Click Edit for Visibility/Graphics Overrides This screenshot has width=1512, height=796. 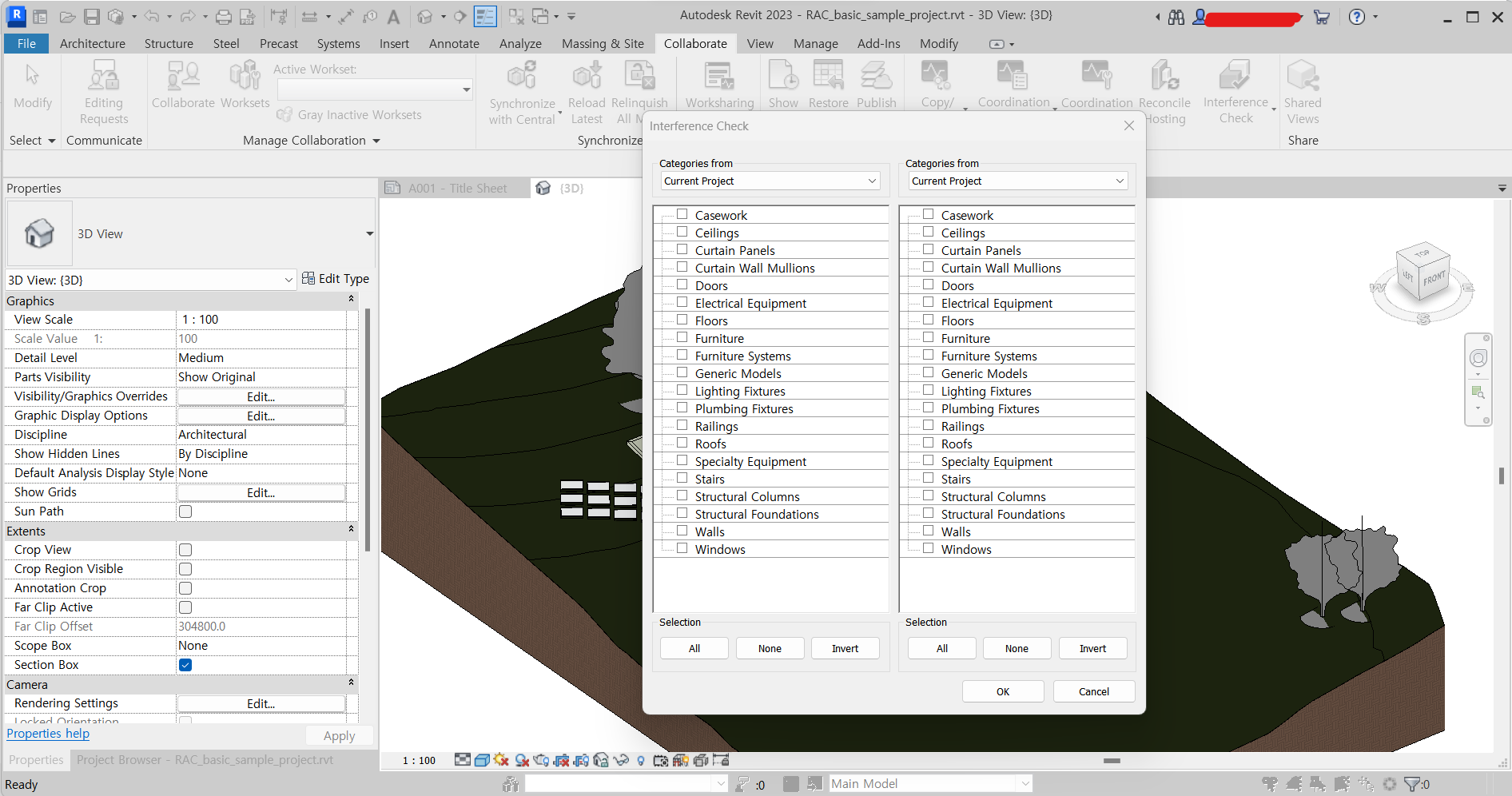[261, 396]
